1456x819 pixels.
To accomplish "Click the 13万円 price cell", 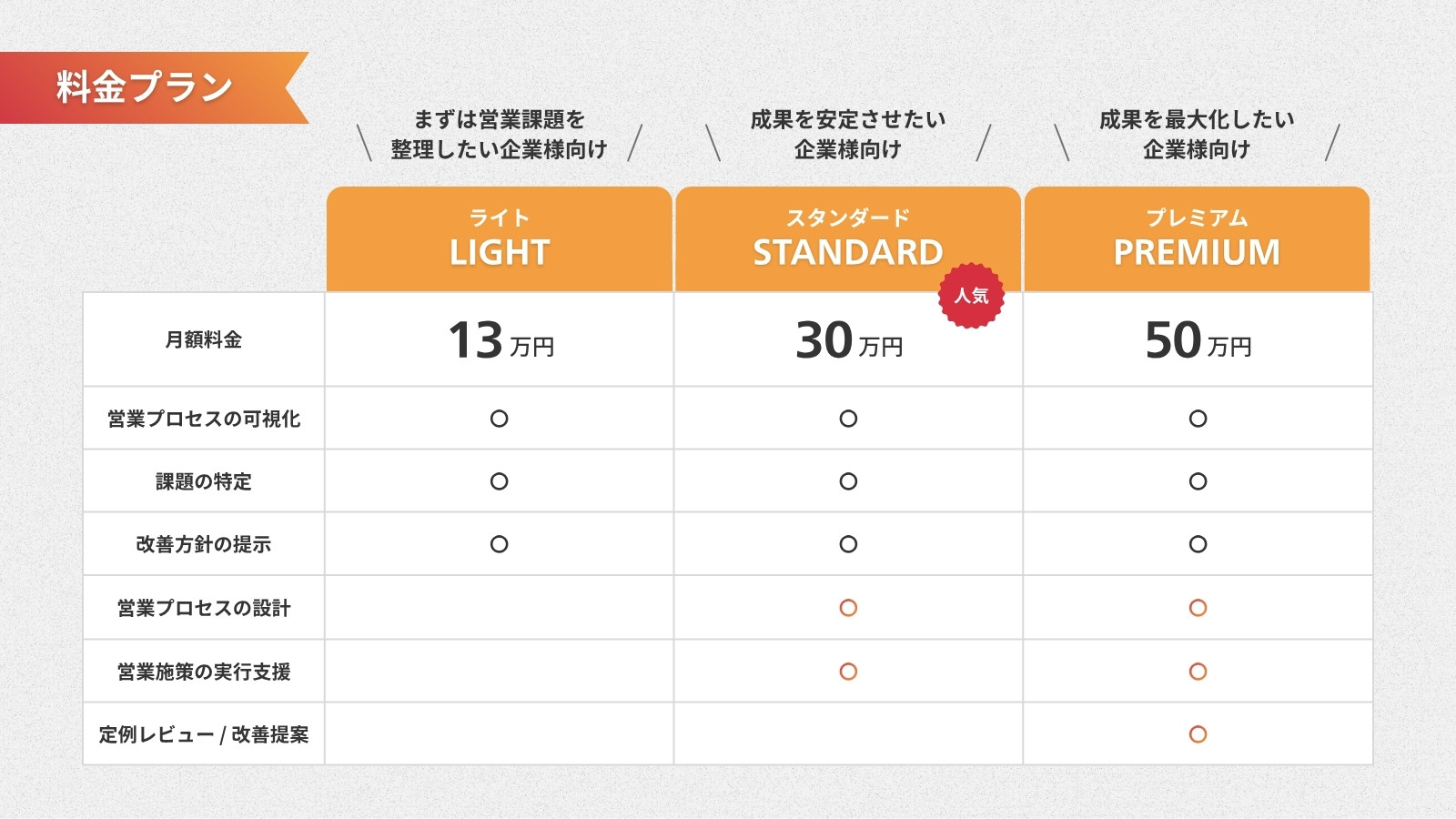I will click(499, 339).
